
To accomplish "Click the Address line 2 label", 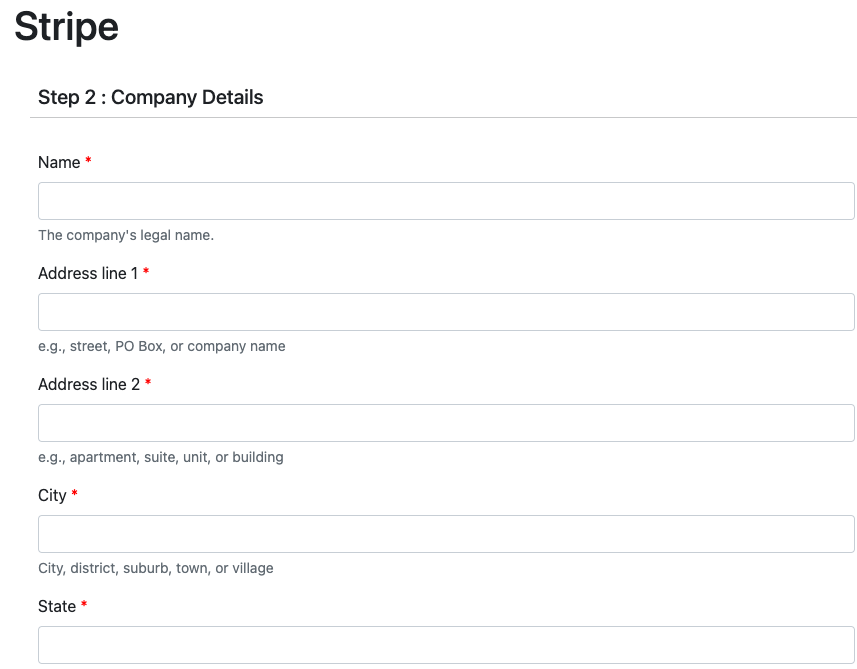I will pyautogui.click(x=89, y=384).
